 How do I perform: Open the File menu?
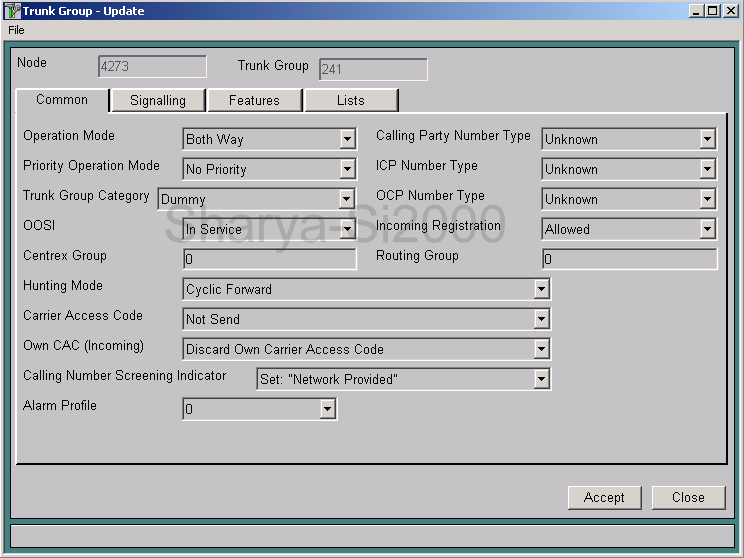coord(16,30)
